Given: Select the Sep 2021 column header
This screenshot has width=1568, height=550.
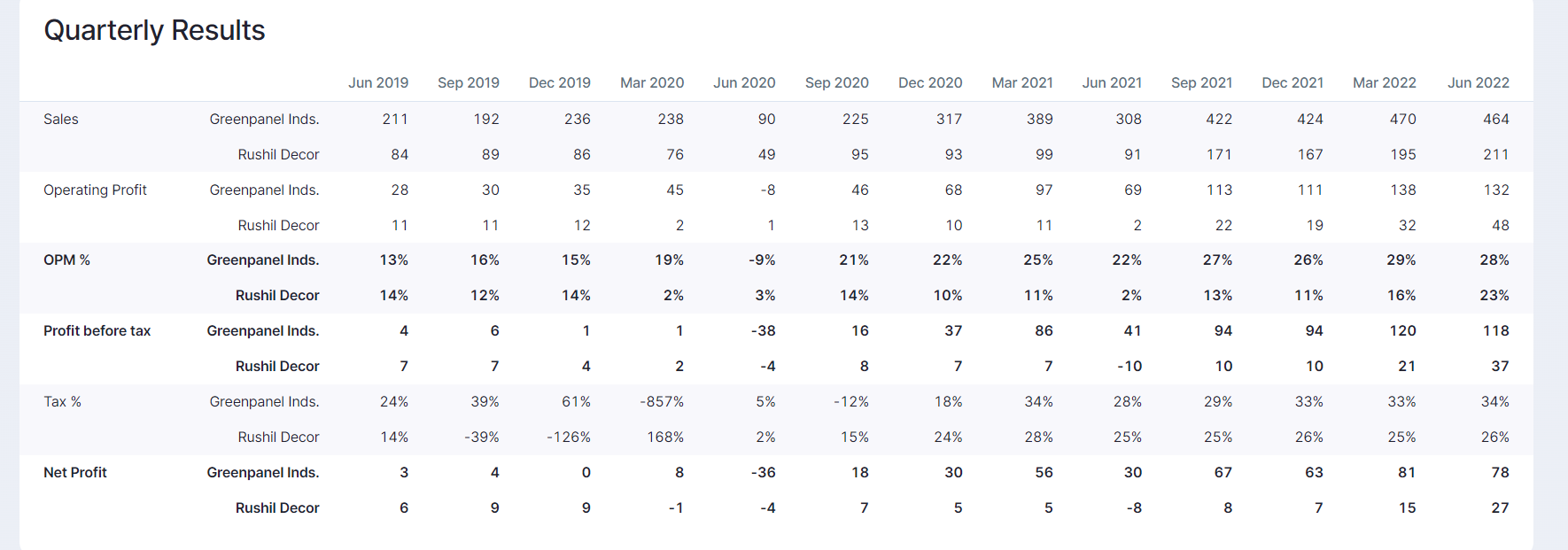Looking at the screenshot, I should 1202,82.
